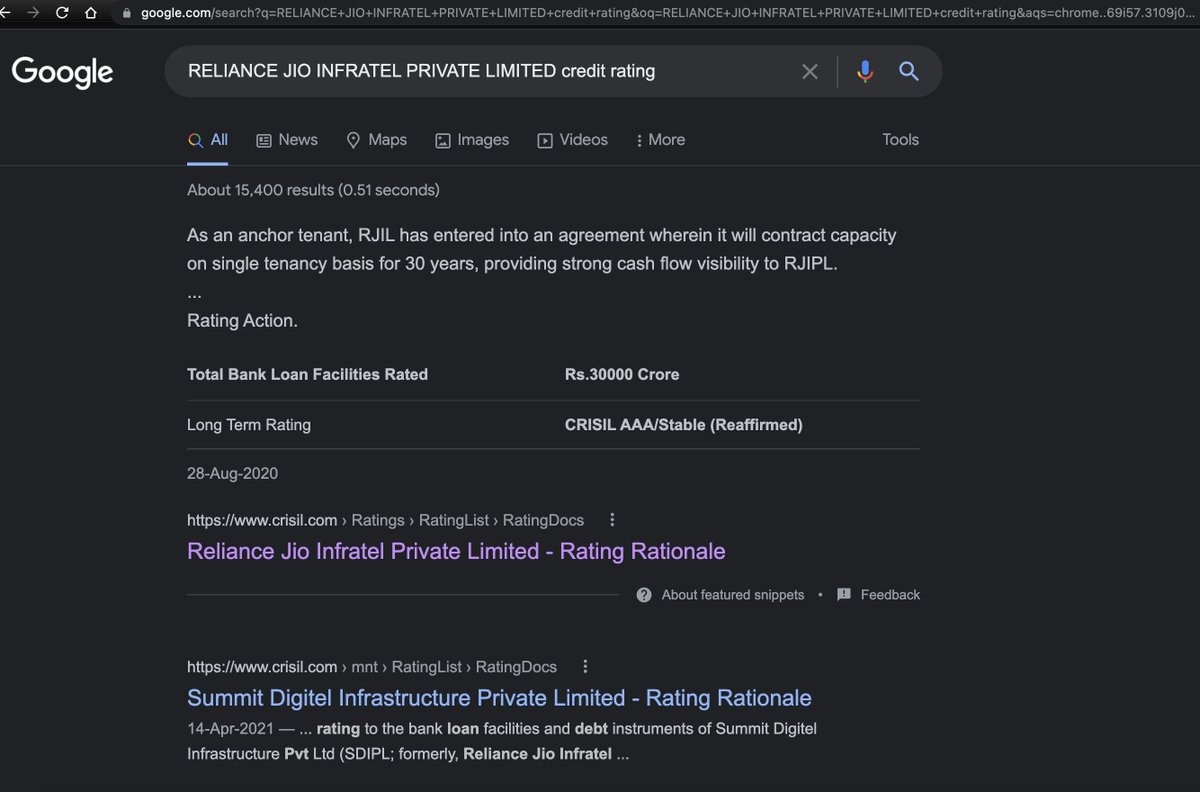This screenshot has width=1200, height=792.
Task: Switch to the Images tab
Action: pyautogui.click(x=472, y=140)
